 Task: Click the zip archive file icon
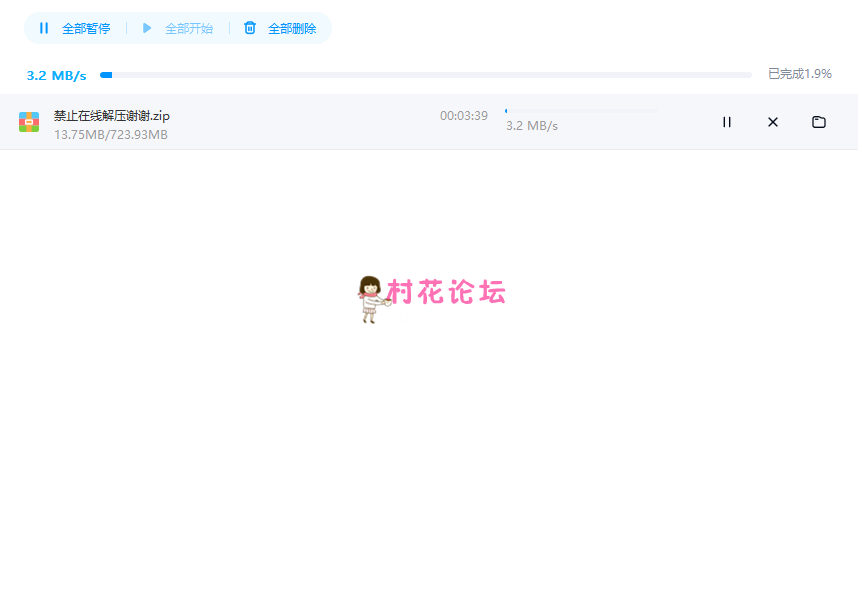[29, 122]
